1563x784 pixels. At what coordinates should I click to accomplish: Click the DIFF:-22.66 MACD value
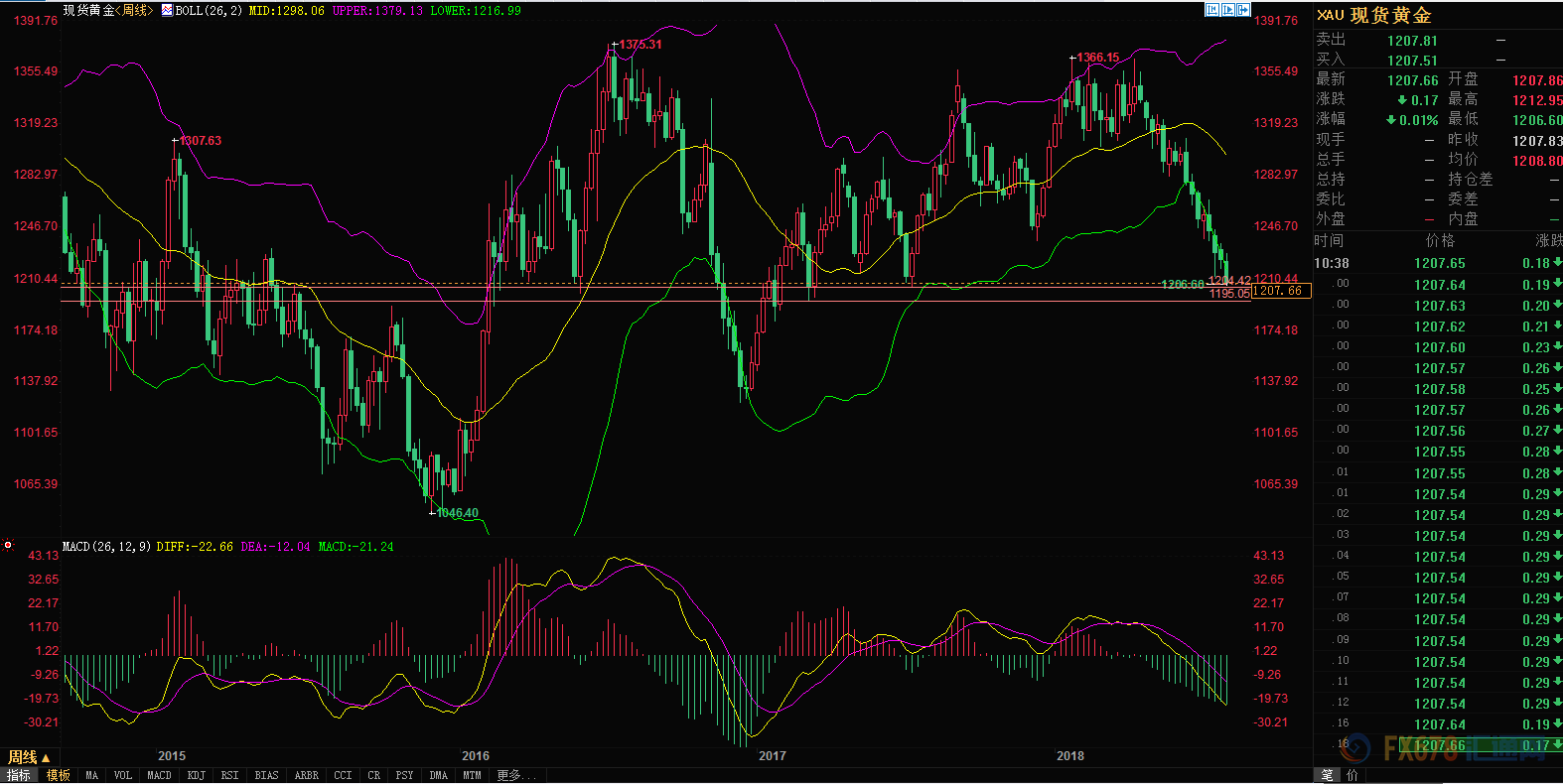pyautogui.click(x=196, y=547)
